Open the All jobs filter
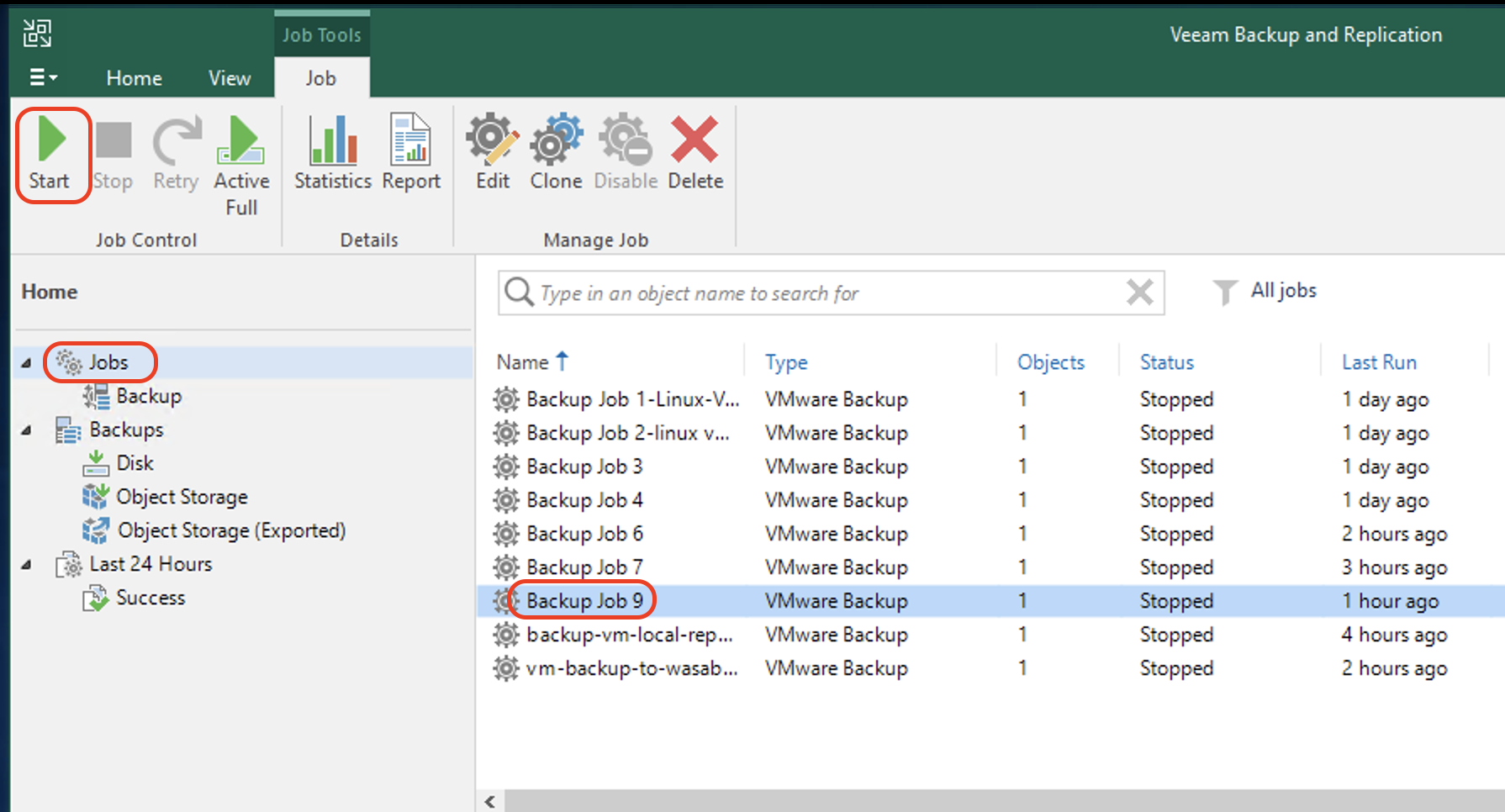Viewport: 1505px width, 812px height. tap(1284, 291)
